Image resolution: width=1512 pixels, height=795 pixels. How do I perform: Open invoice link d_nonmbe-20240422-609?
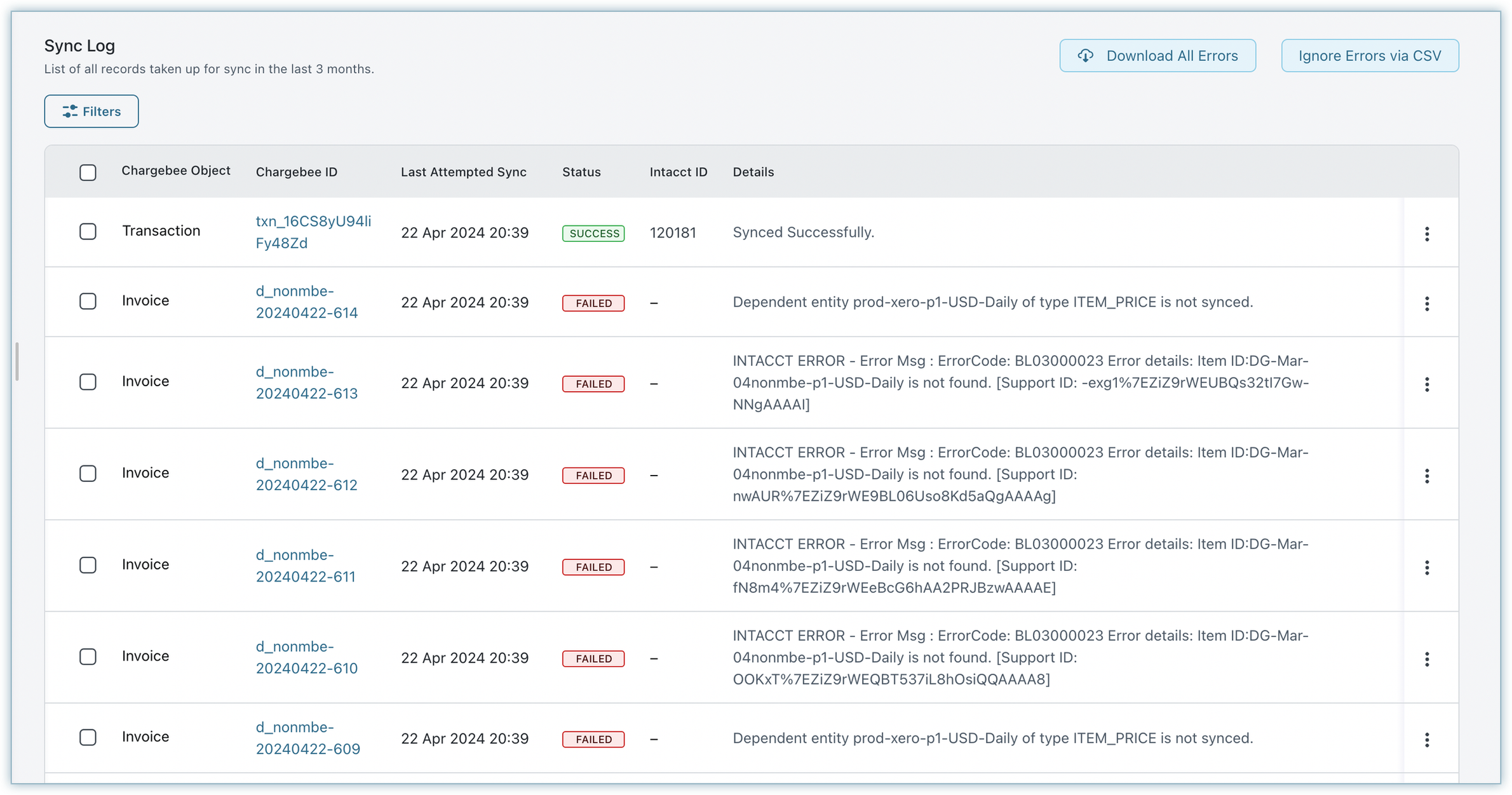point(307,738)
